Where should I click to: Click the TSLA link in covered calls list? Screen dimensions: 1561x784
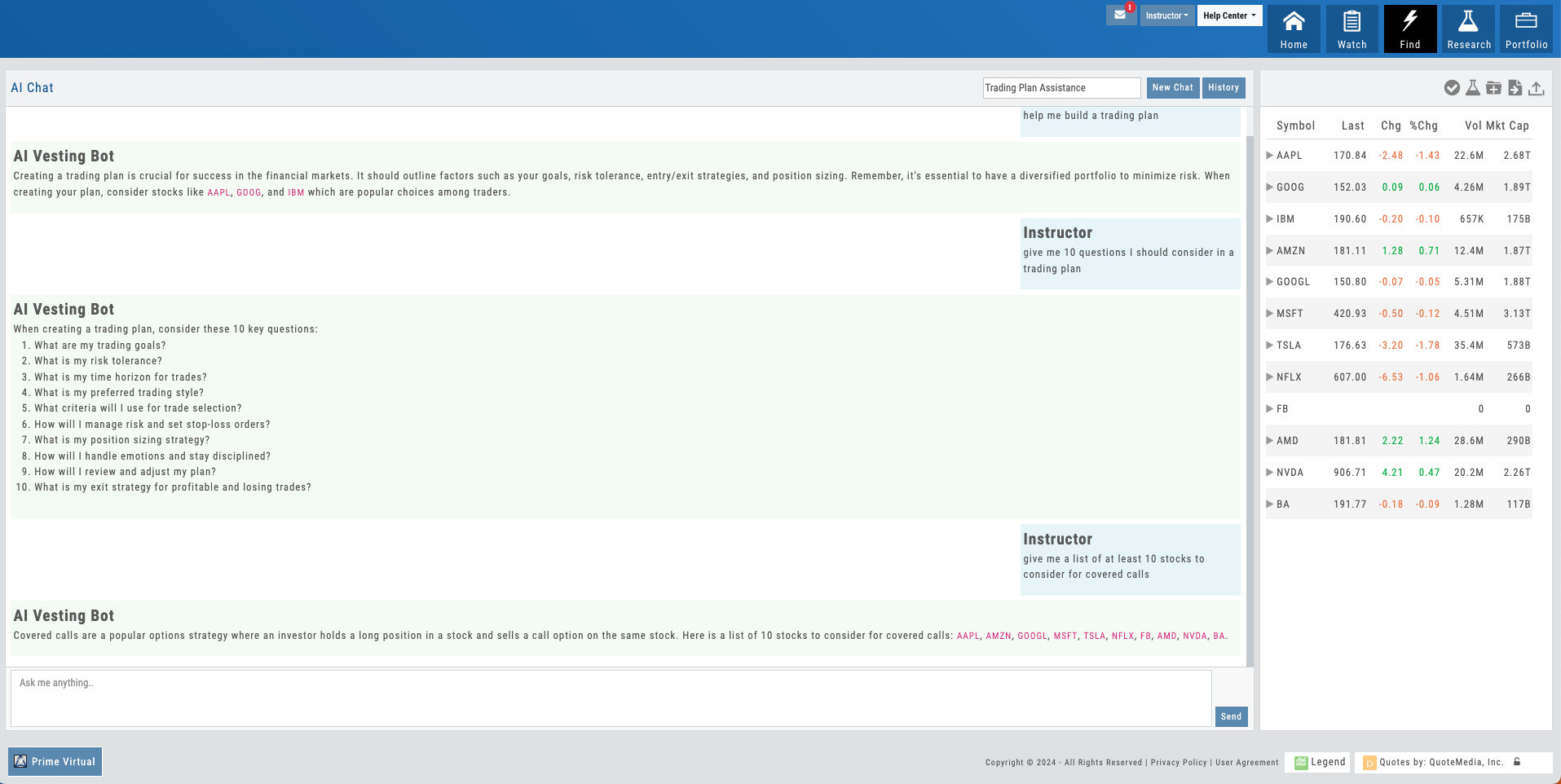(1095, 636)
